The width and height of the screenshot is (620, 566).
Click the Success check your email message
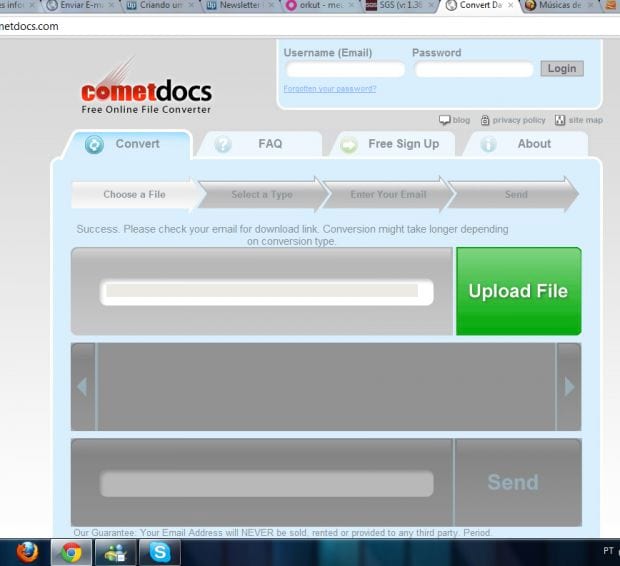pos(292,235)
